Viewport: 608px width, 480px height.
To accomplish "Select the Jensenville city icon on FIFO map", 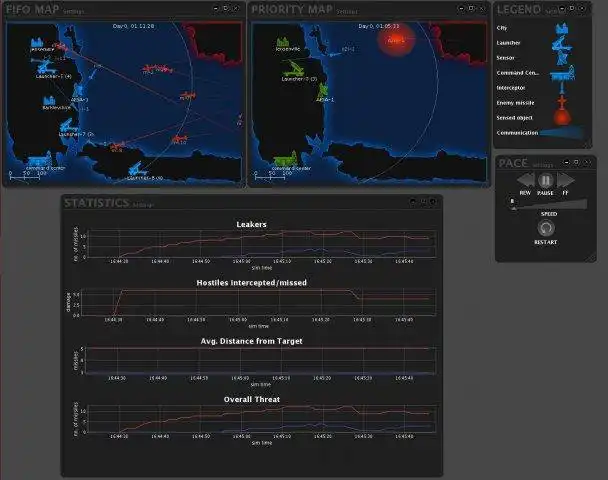I will [x=37, y=42].
